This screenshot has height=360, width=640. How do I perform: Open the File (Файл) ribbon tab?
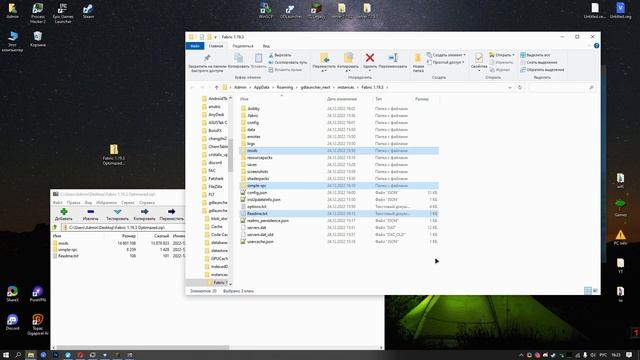[x=195, y=46]
